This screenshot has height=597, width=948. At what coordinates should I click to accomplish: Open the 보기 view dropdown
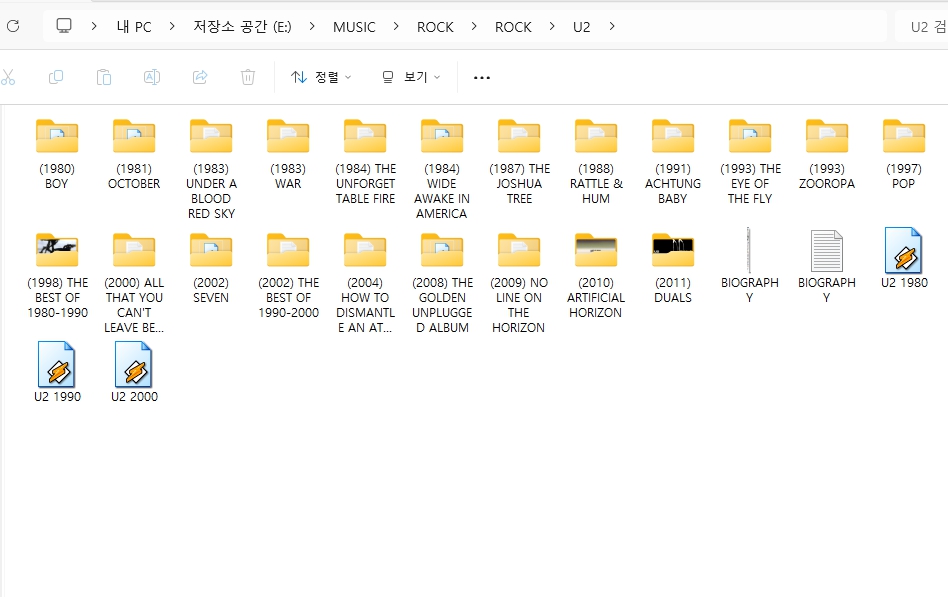click(410, 77)
